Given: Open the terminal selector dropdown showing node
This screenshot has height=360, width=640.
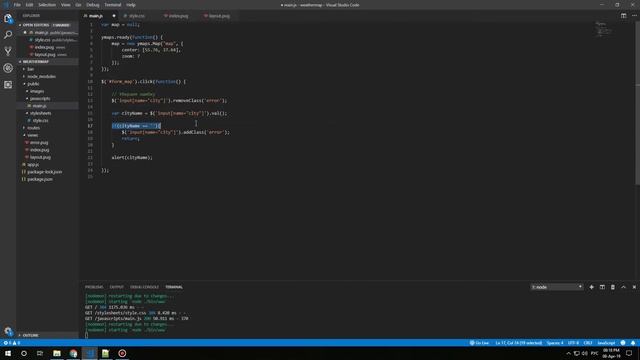Looking at the screenshot, I should [557, 287].
